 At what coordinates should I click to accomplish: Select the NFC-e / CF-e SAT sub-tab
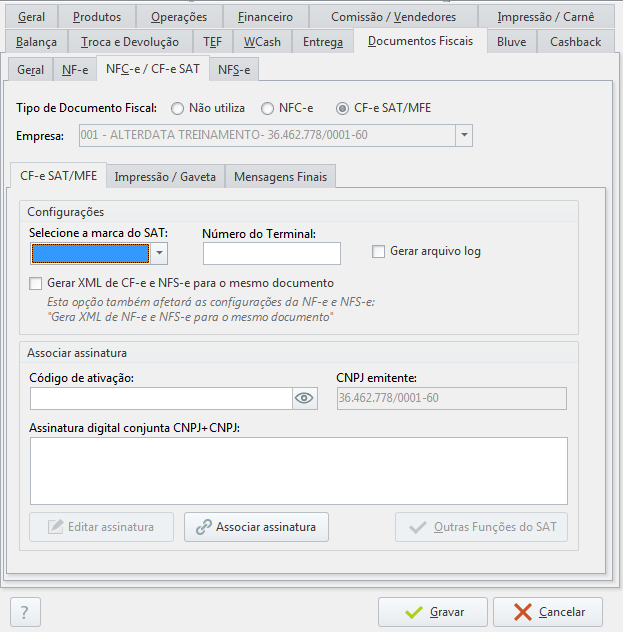(153, 69)
